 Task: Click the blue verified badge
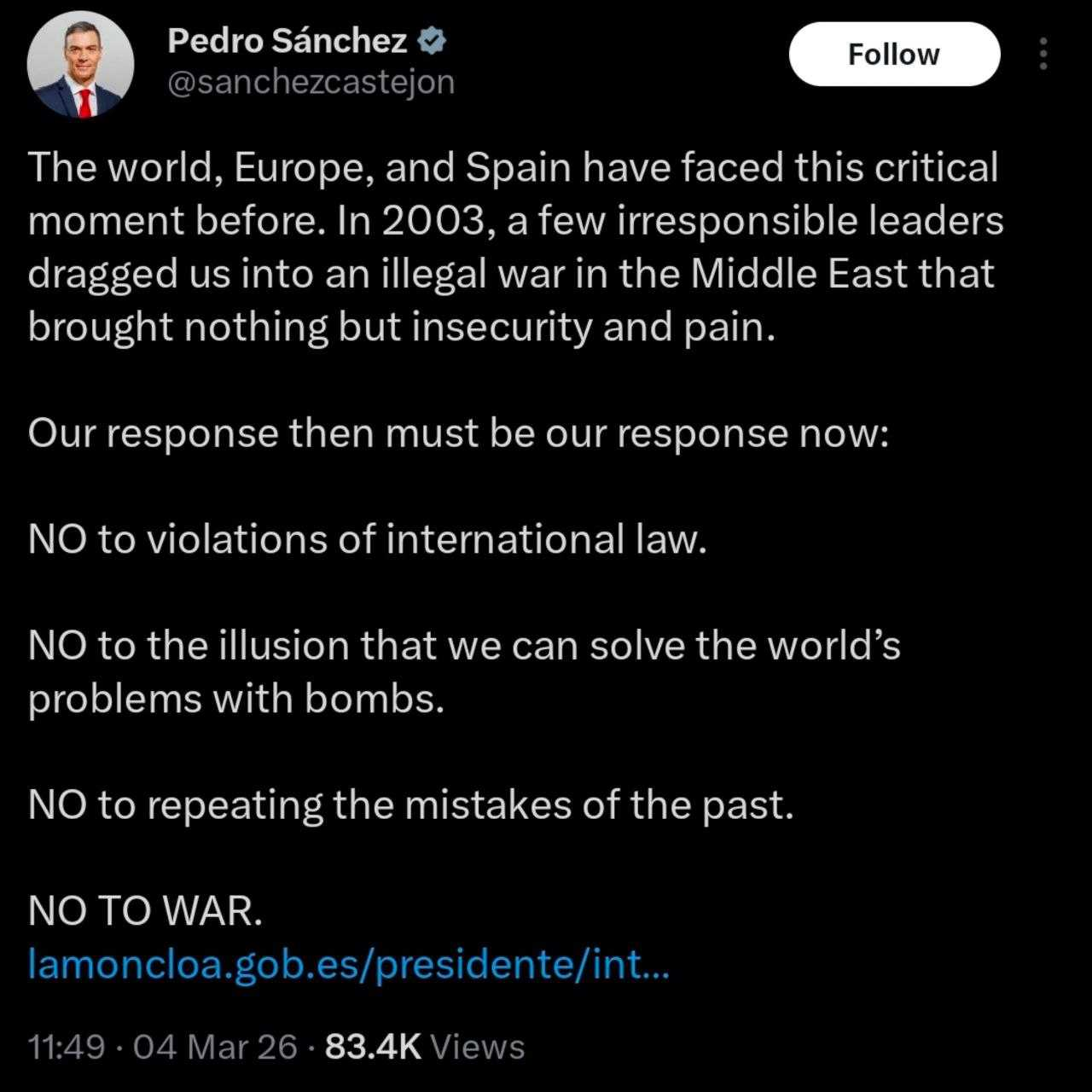433,39
